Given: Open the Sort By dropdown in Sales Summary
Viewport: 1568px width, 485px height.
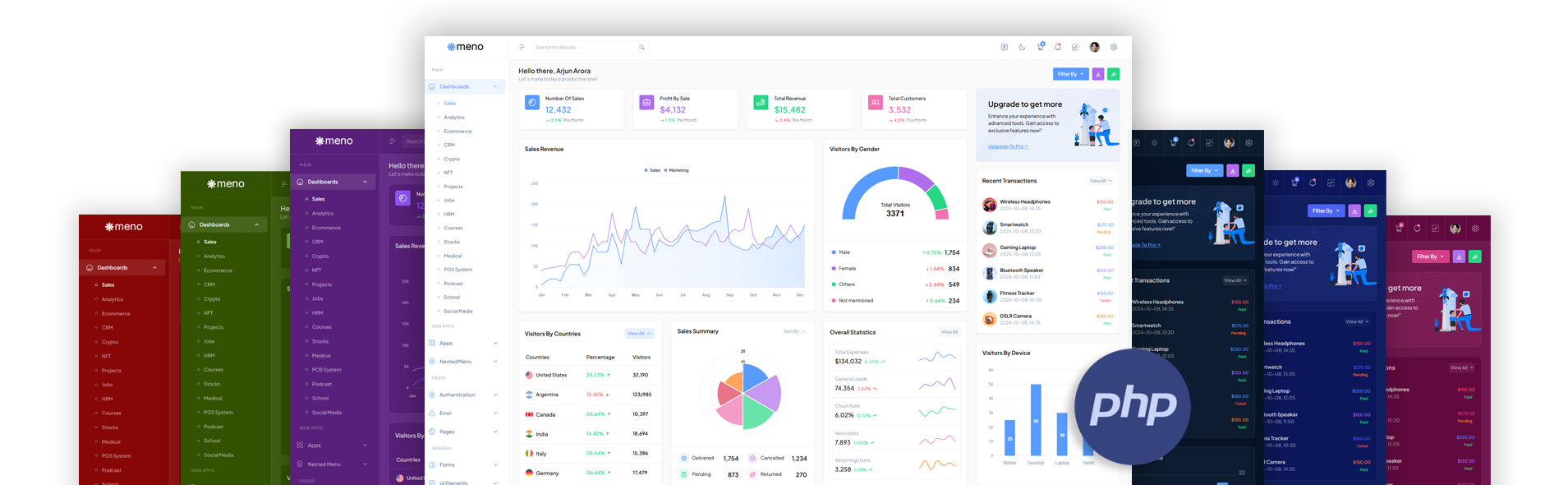Looking at the screenshot, I should pyautogui.click(x=794, y=331).
